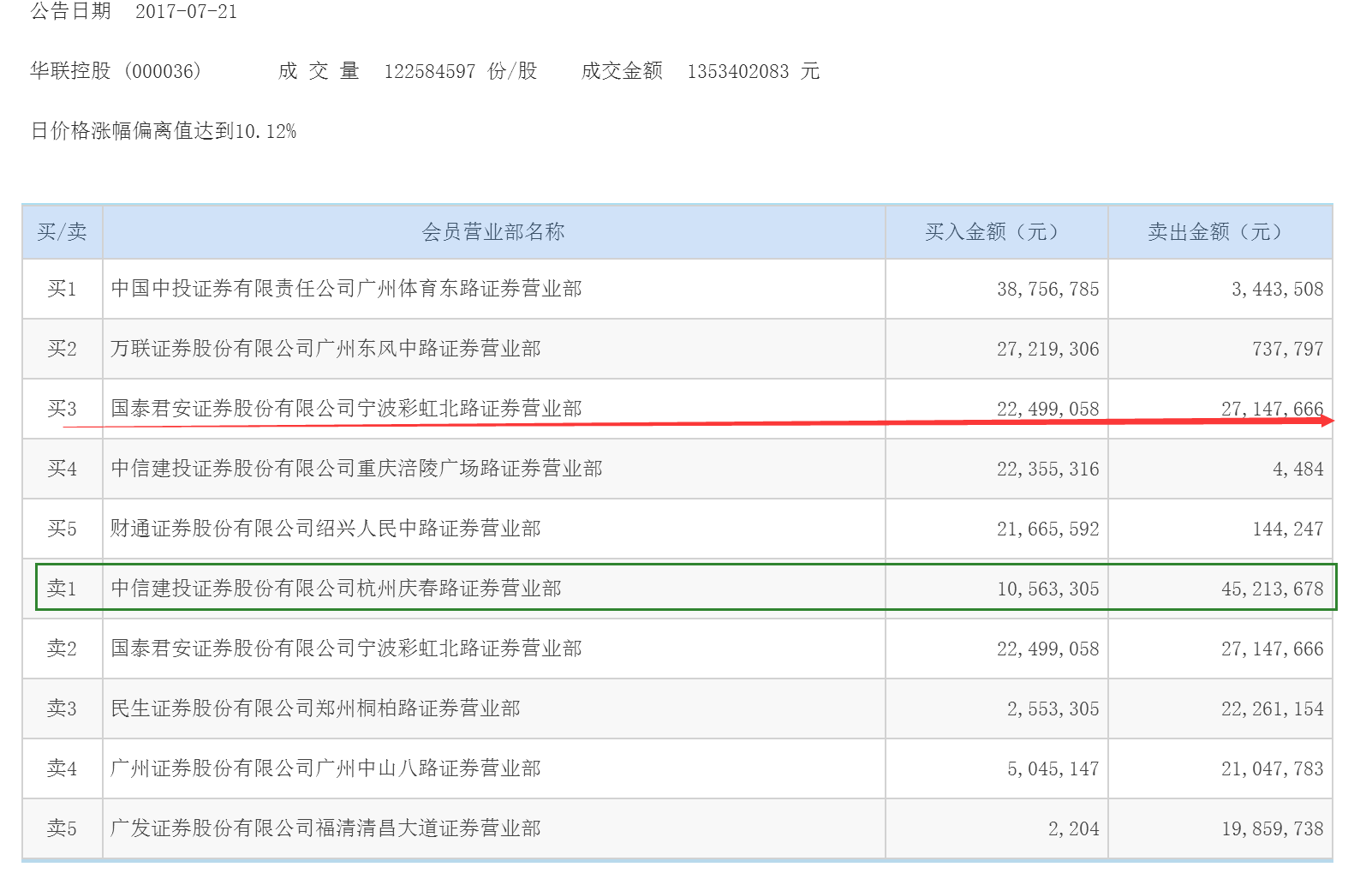Screen dimensions: 1372x879
Task: Select 财通证券 绍兴人民中路 branch name
Action: click(325, 529)
